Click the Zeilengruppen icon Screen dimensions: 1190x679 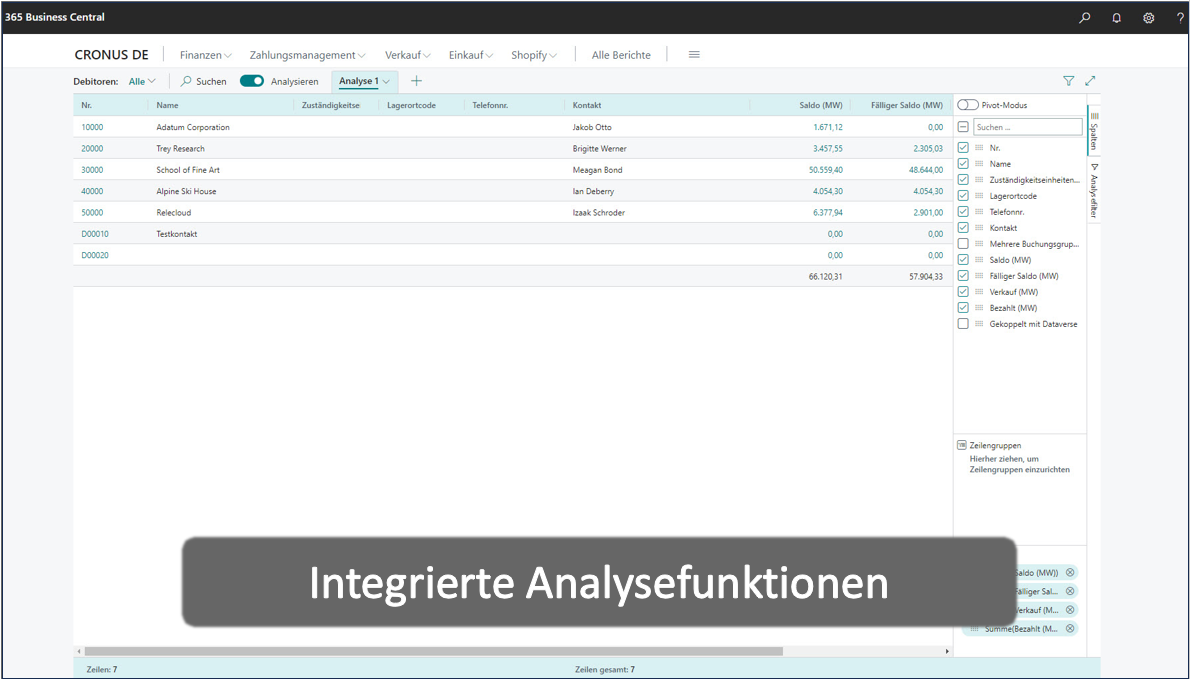click(962, 445)
